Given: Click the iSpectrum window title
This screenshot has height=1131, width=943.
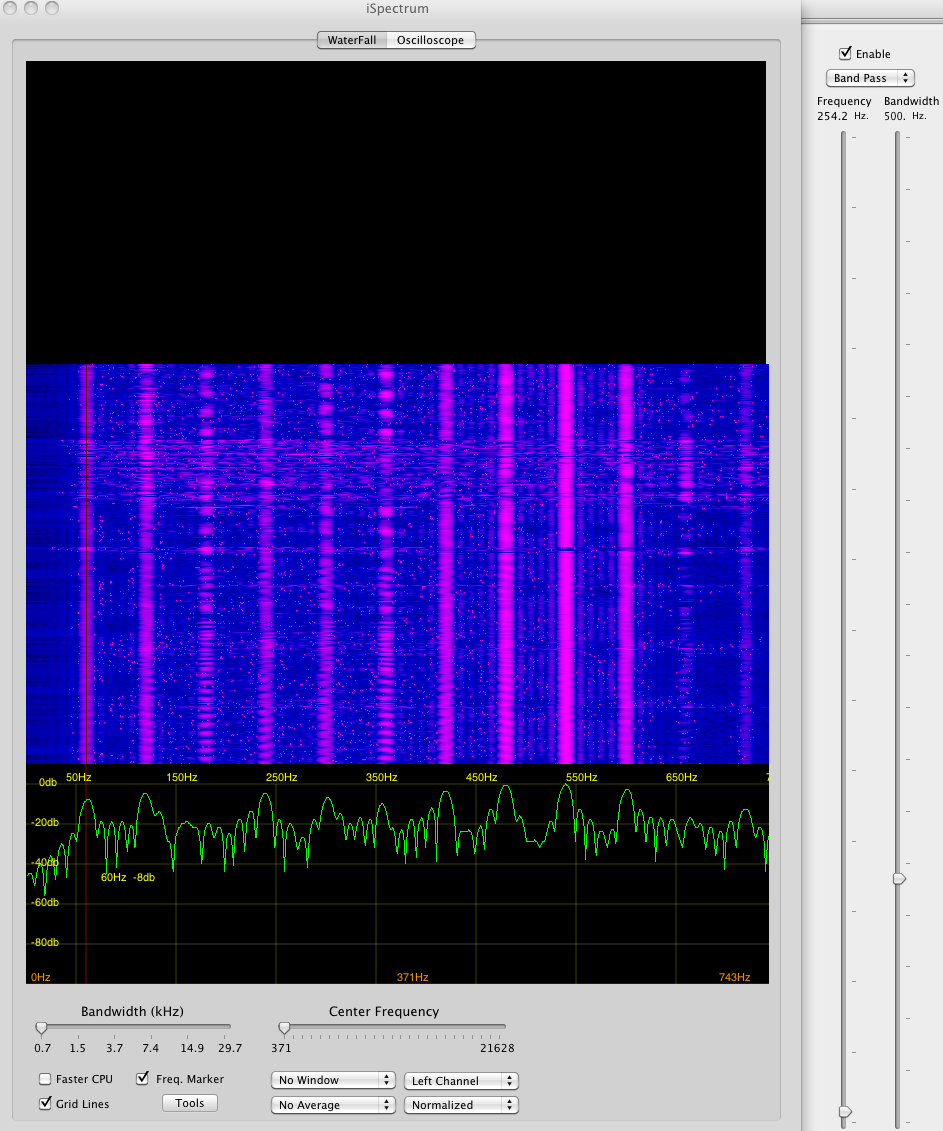Looking at the screenshot, I should [398, 9].
